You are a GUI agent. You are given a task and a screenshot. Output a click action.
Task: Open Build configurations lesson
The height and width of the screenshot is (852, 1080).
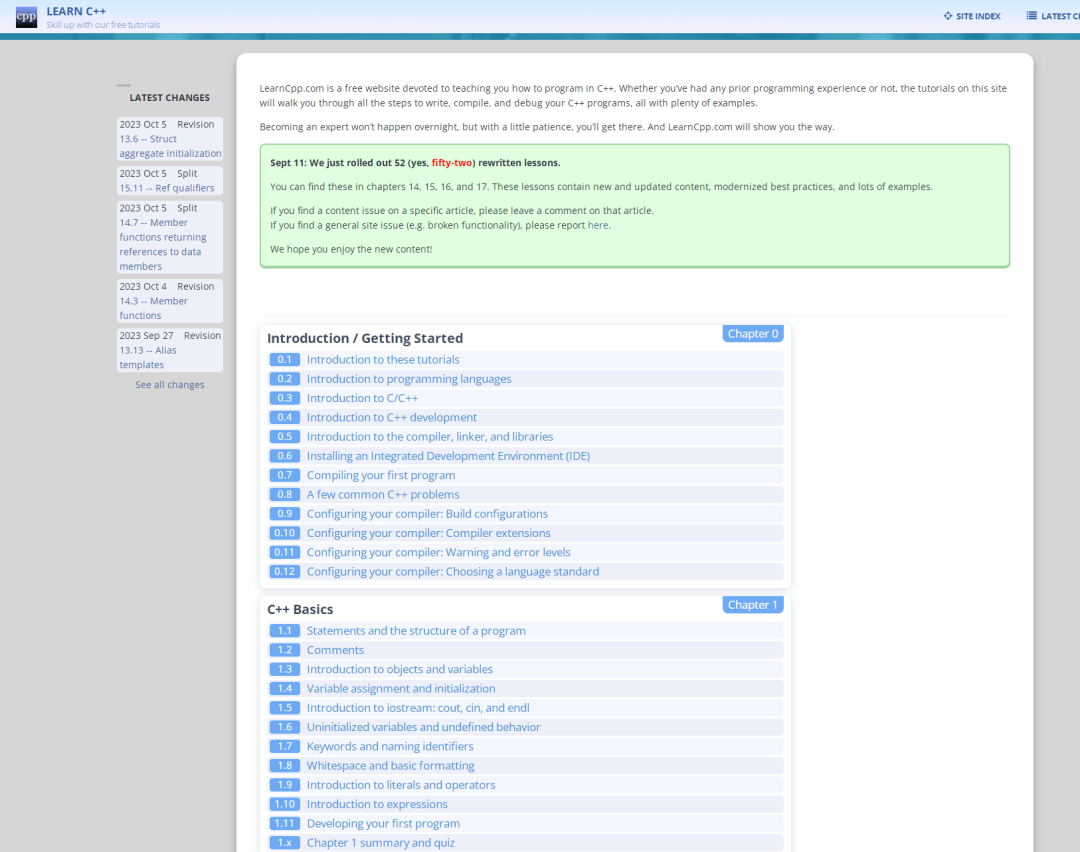(x=427, y=514)
